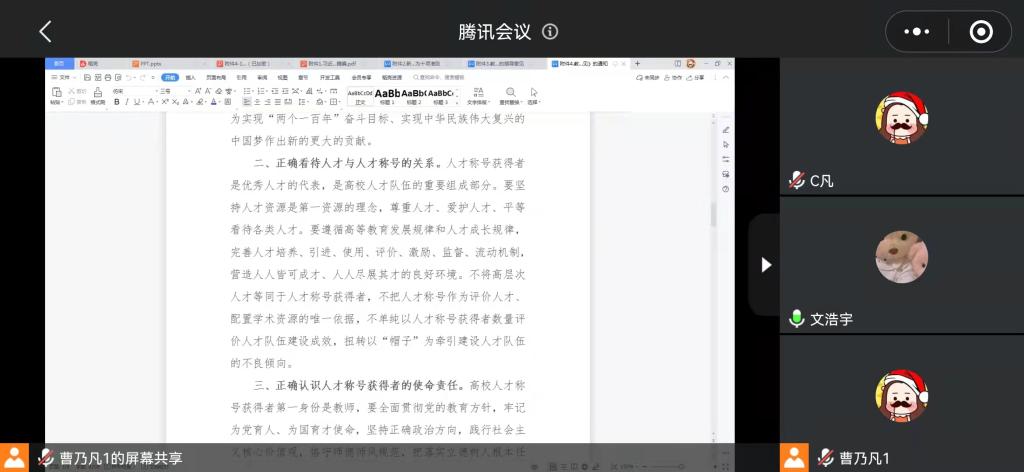Open the 页面布局 ribbon tab
This screenshot has width=1024, height=472.
[216, 77]
